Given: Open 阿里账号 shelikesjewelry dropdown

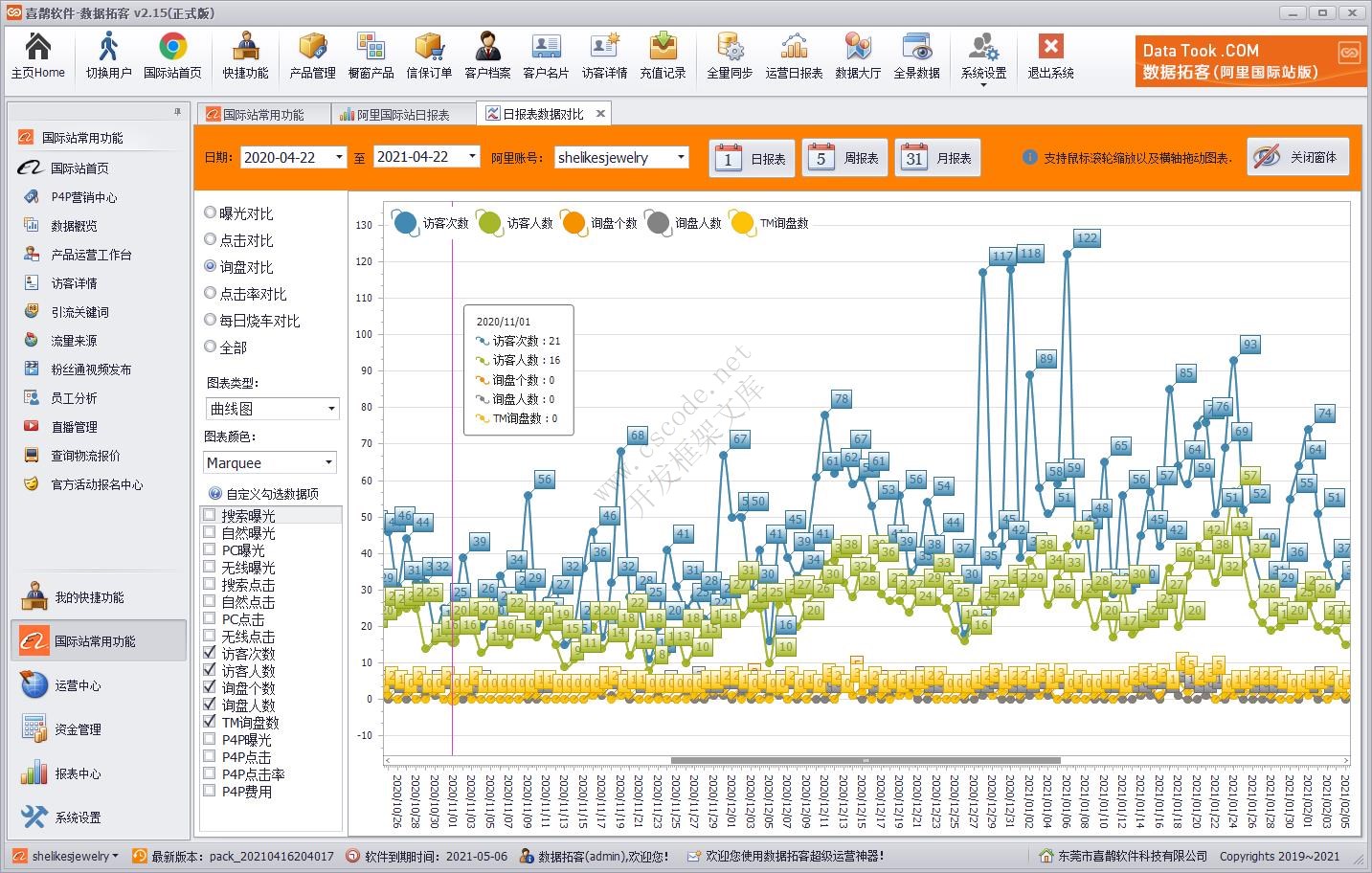Looking at the screenshot, I should (x=680, y=157).
